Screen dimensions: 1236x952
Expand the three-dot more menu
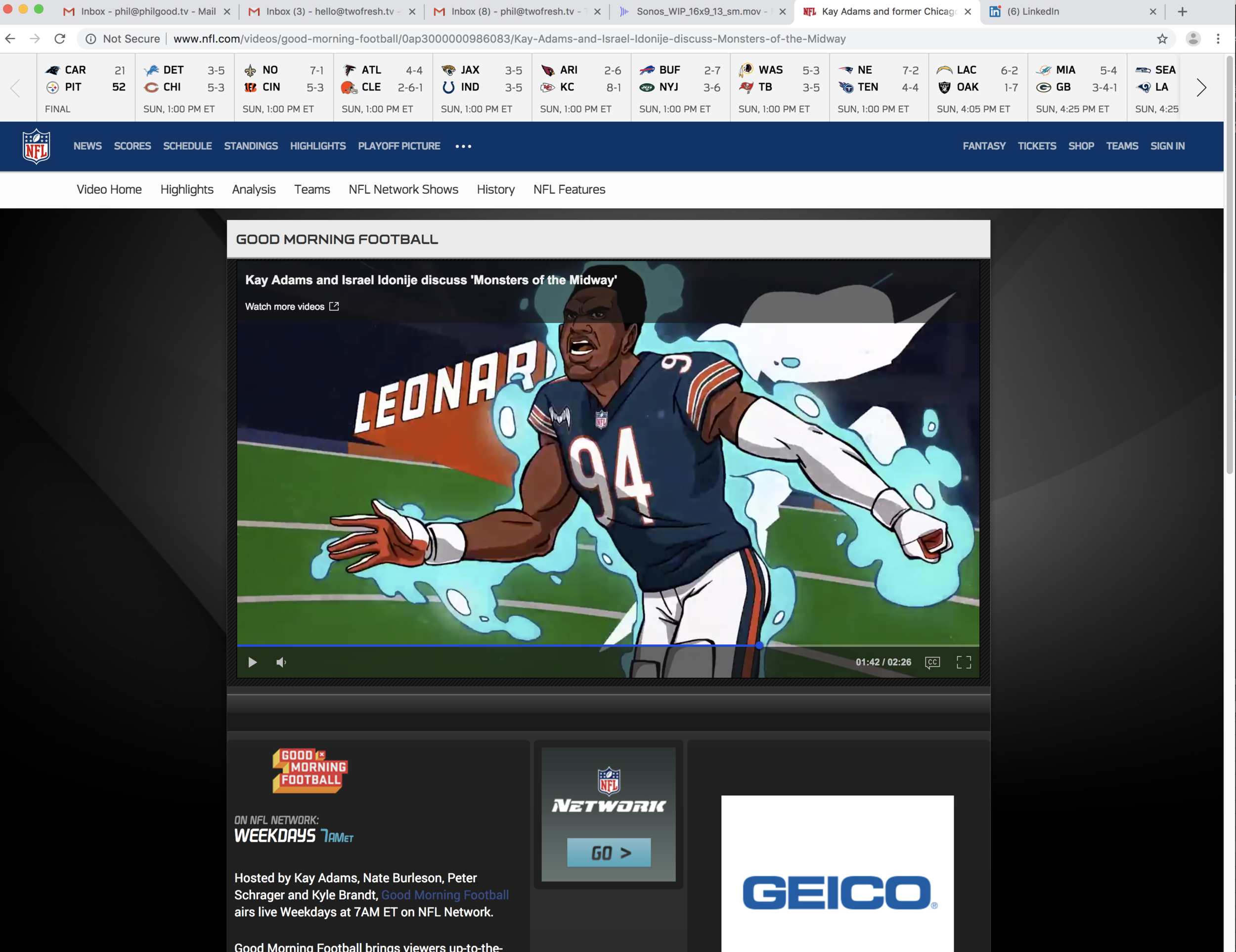[x=464, y=146]
